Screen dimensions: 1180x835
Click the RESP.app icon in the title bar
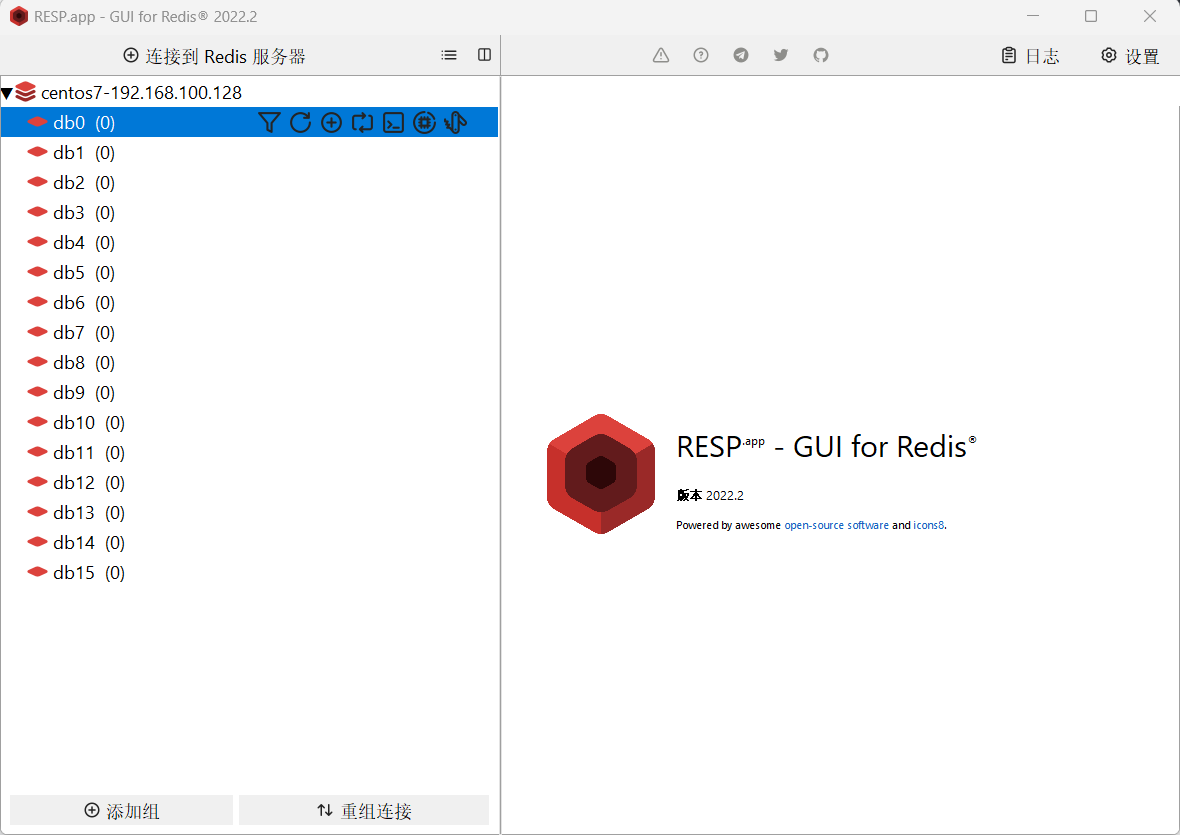pyautogui.click(x=19, y=16)
